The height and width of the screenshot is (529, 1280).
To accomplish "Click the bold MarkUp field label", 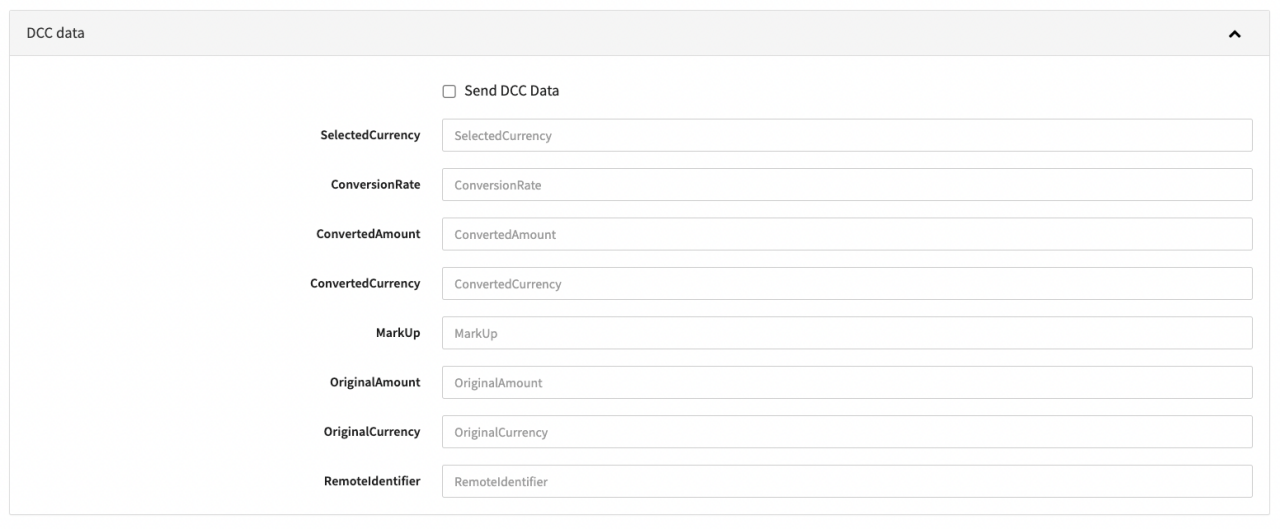I will [397, 333].
